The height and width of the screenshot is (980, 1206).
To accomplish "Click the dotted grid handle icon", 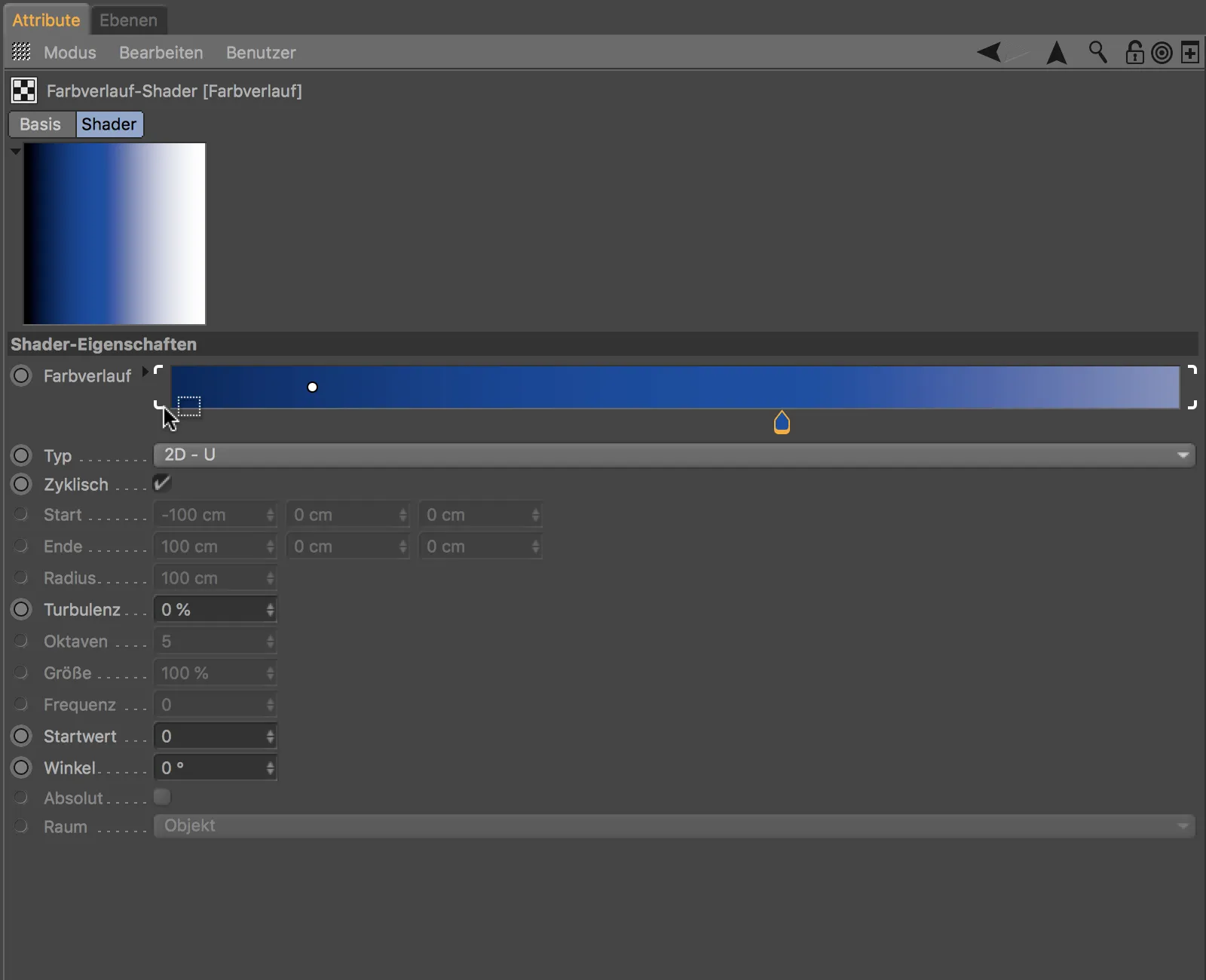I will (x=22, y=51).
